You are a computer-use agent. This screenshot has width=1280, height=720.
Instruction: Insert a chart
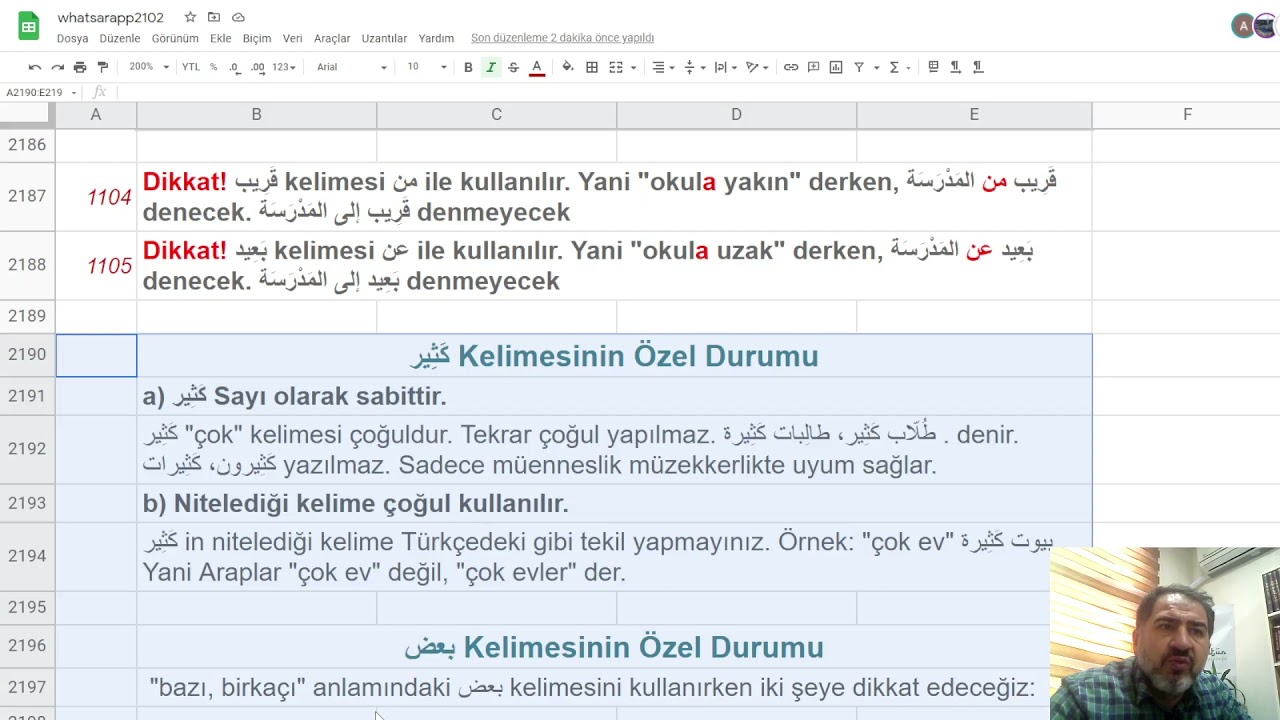pos(836,67)
